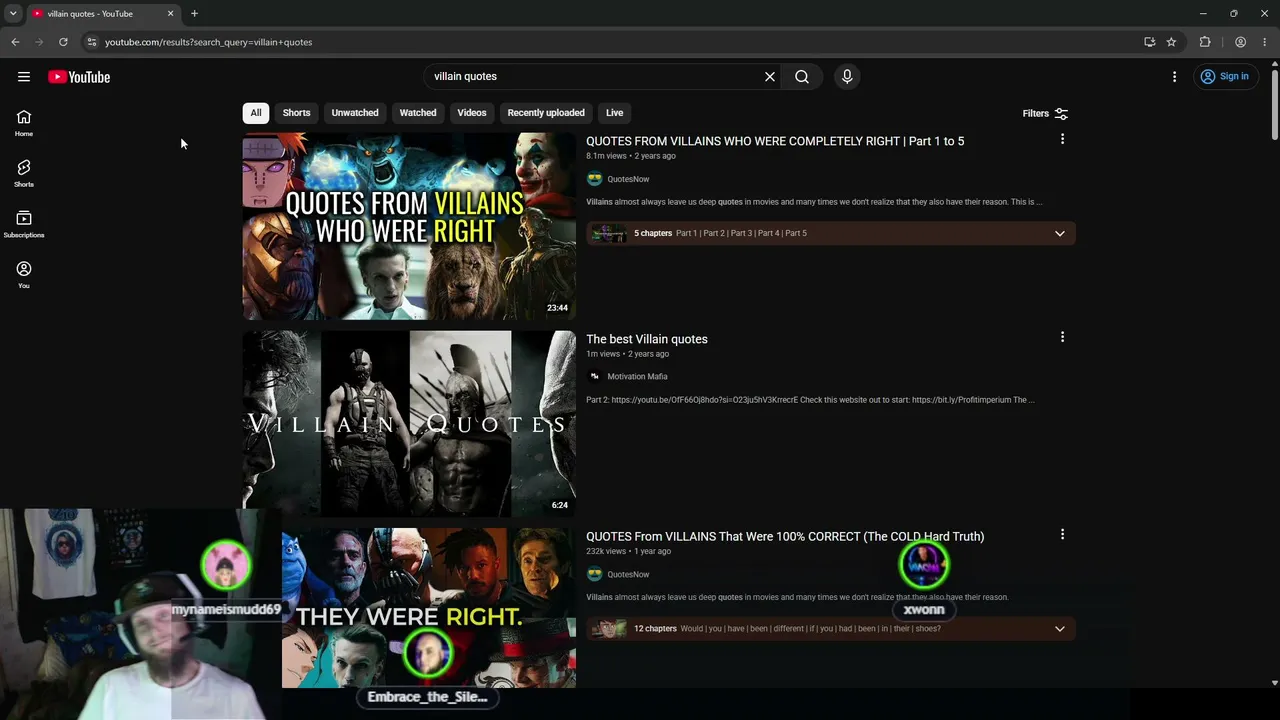The height and width of the screenshot is (720, 1280).
Task: Go back to the previous page
Action: pos(15,42)
